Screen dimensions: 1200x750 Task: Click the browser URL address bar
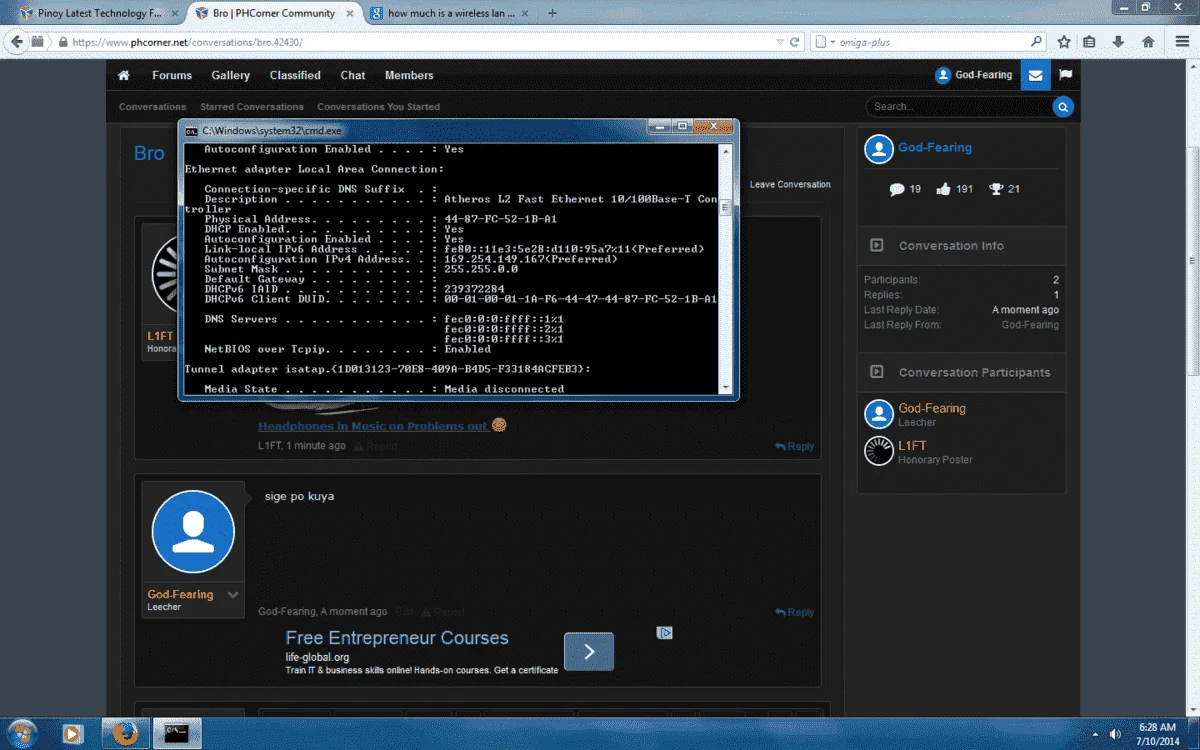(x=420, y=42)
